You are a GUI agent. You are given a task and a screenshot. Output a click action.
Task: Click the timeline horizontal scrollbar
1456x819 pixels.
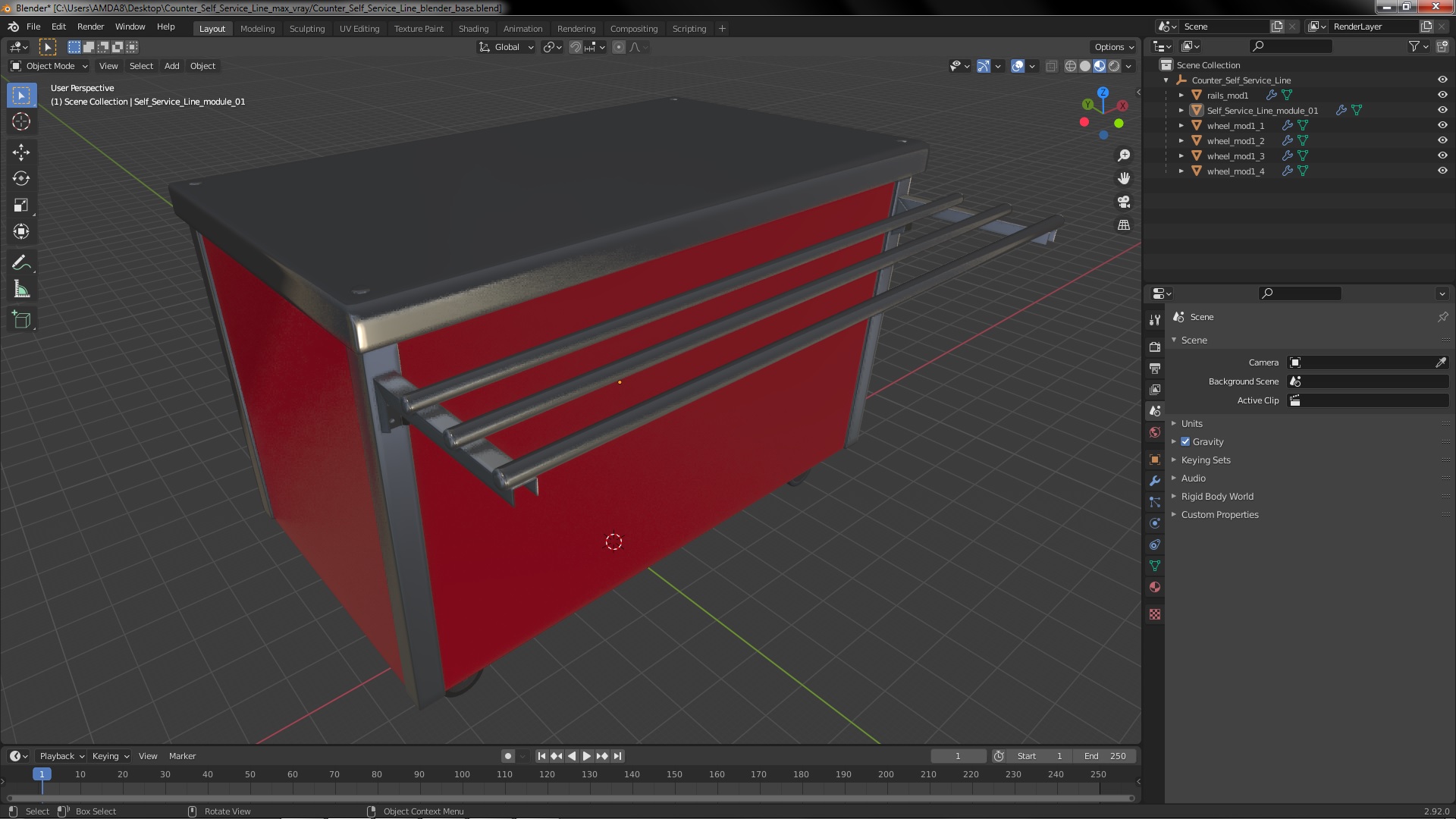coord(570,798)
